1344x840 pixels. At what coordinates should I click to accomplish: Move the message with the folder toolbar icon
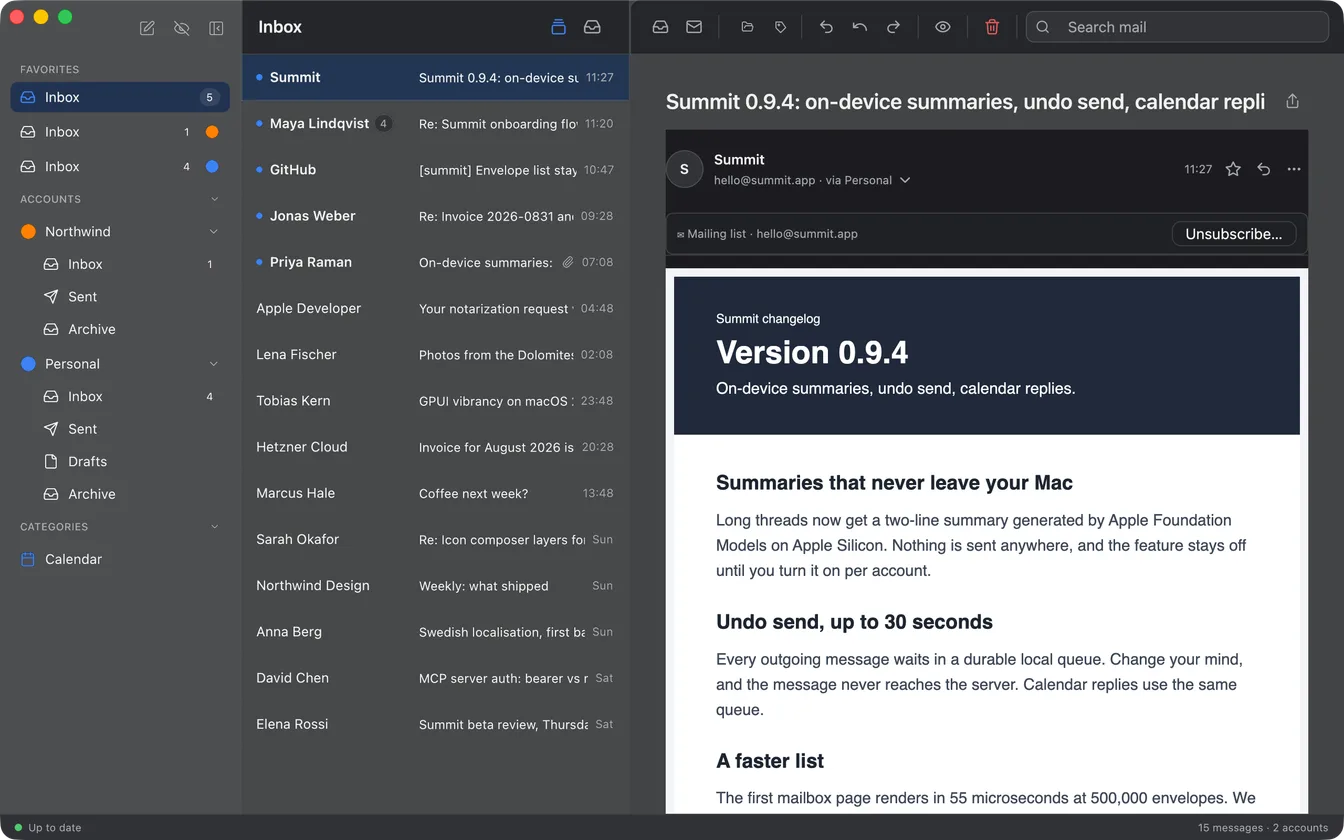tap(747, 27)
